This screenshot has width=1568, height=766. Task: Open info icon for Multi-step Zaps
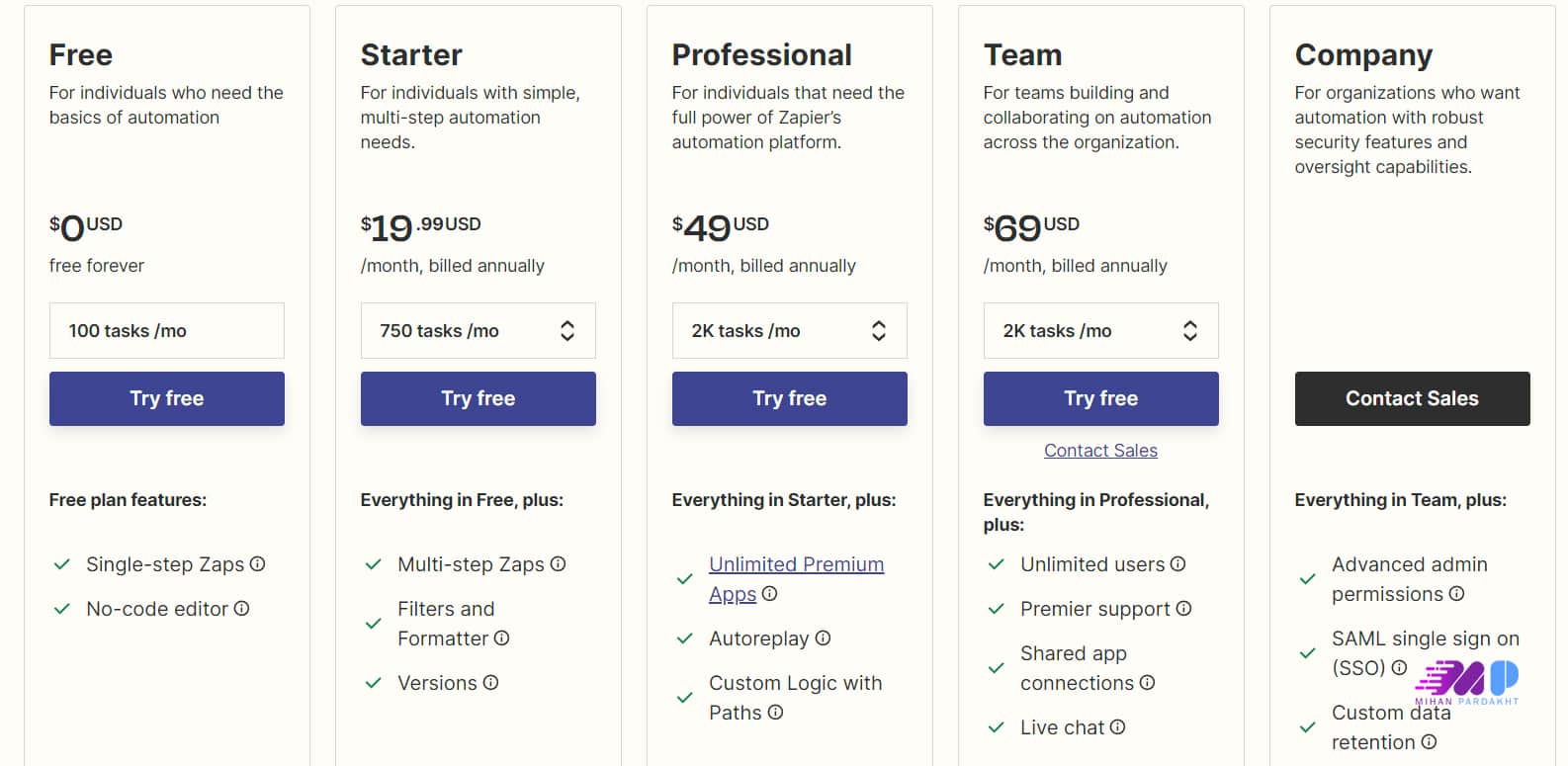(x=559, y=564)
